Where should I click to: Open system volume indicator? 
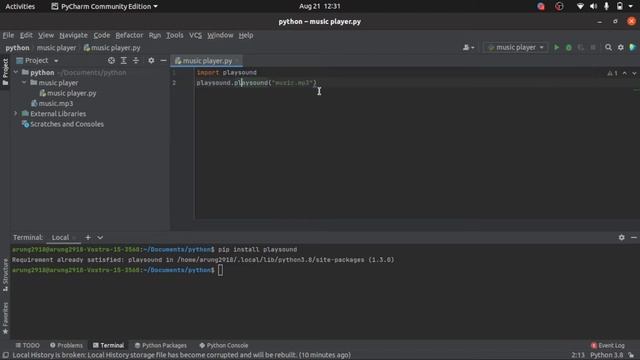(593, 7)
